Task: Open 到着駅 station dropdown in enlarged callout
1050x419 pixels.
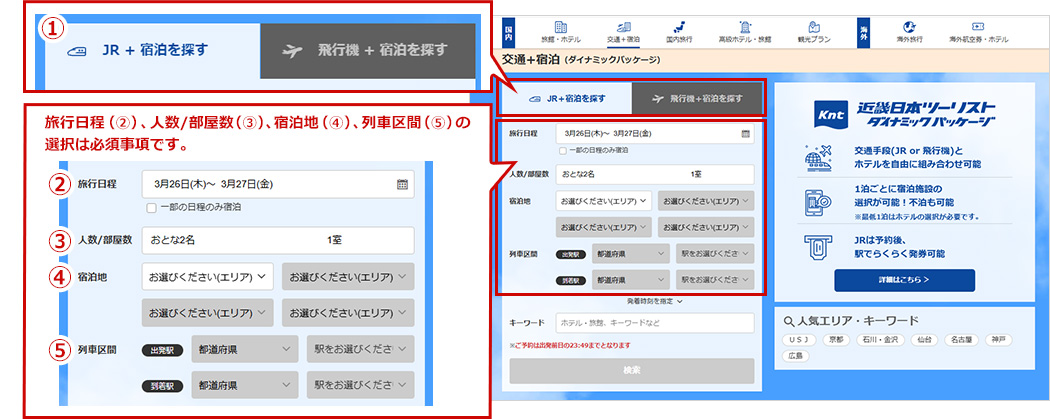Action: pos(360,386)
